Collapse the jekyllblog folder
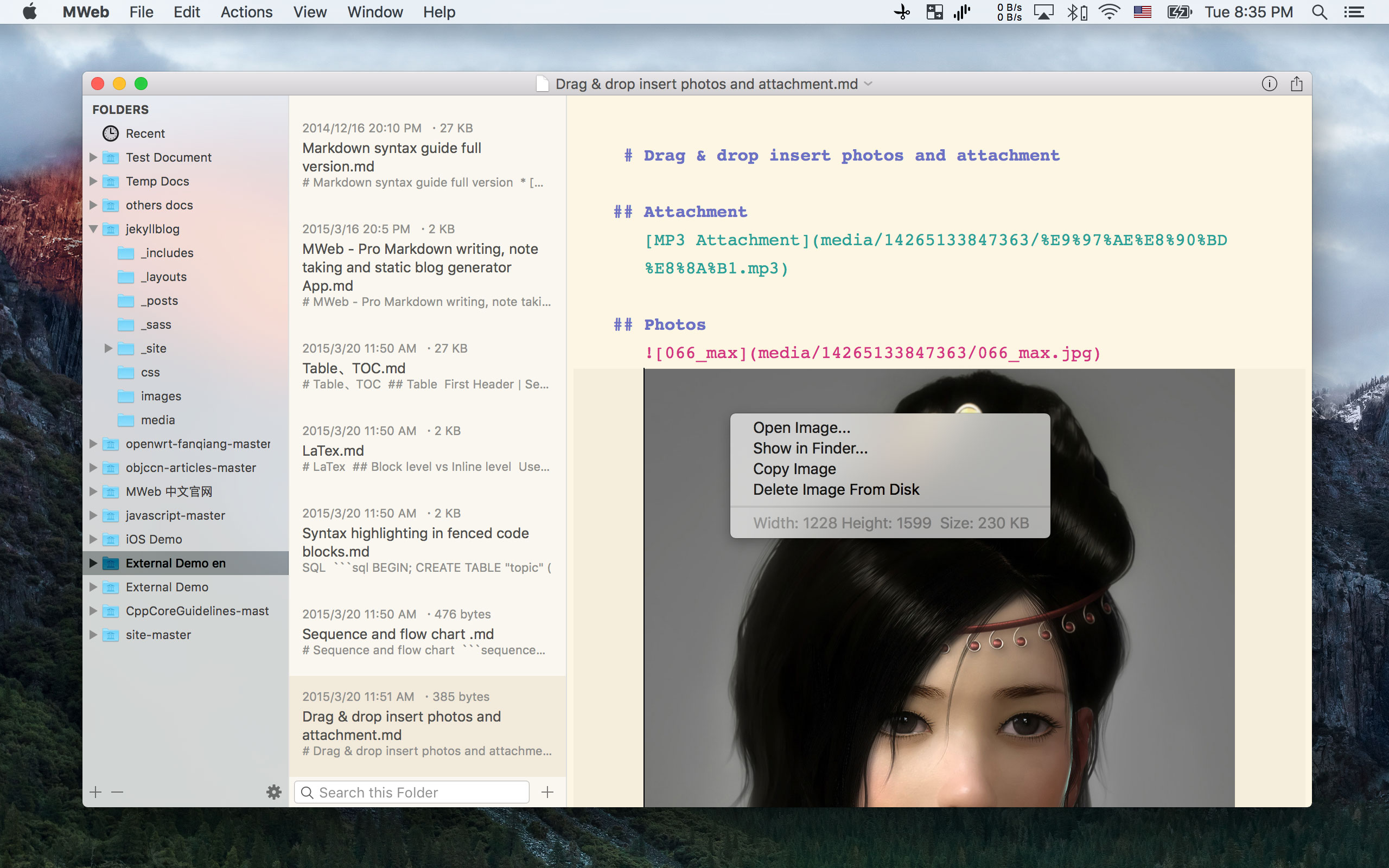 coord(93,229)
